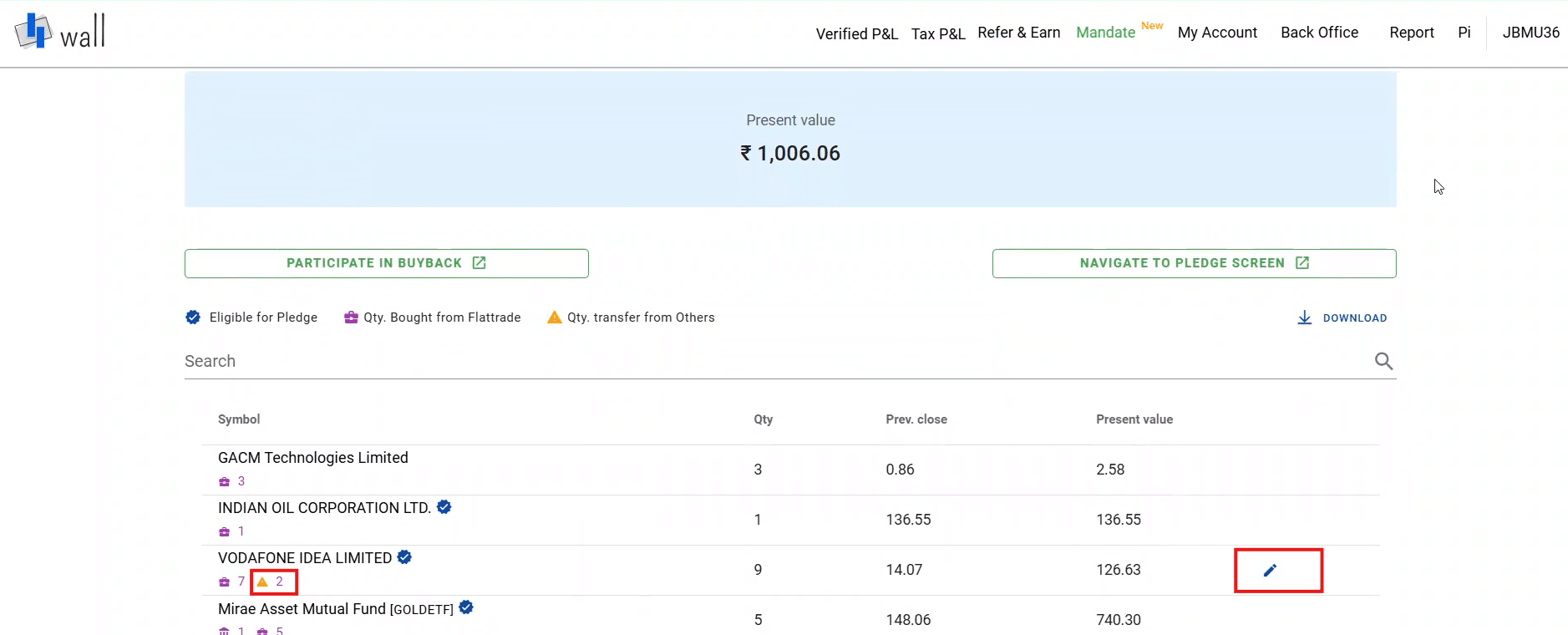1568x635 pixels.
Task: Open the Mandate menu item
Action: click(1106, 33)
